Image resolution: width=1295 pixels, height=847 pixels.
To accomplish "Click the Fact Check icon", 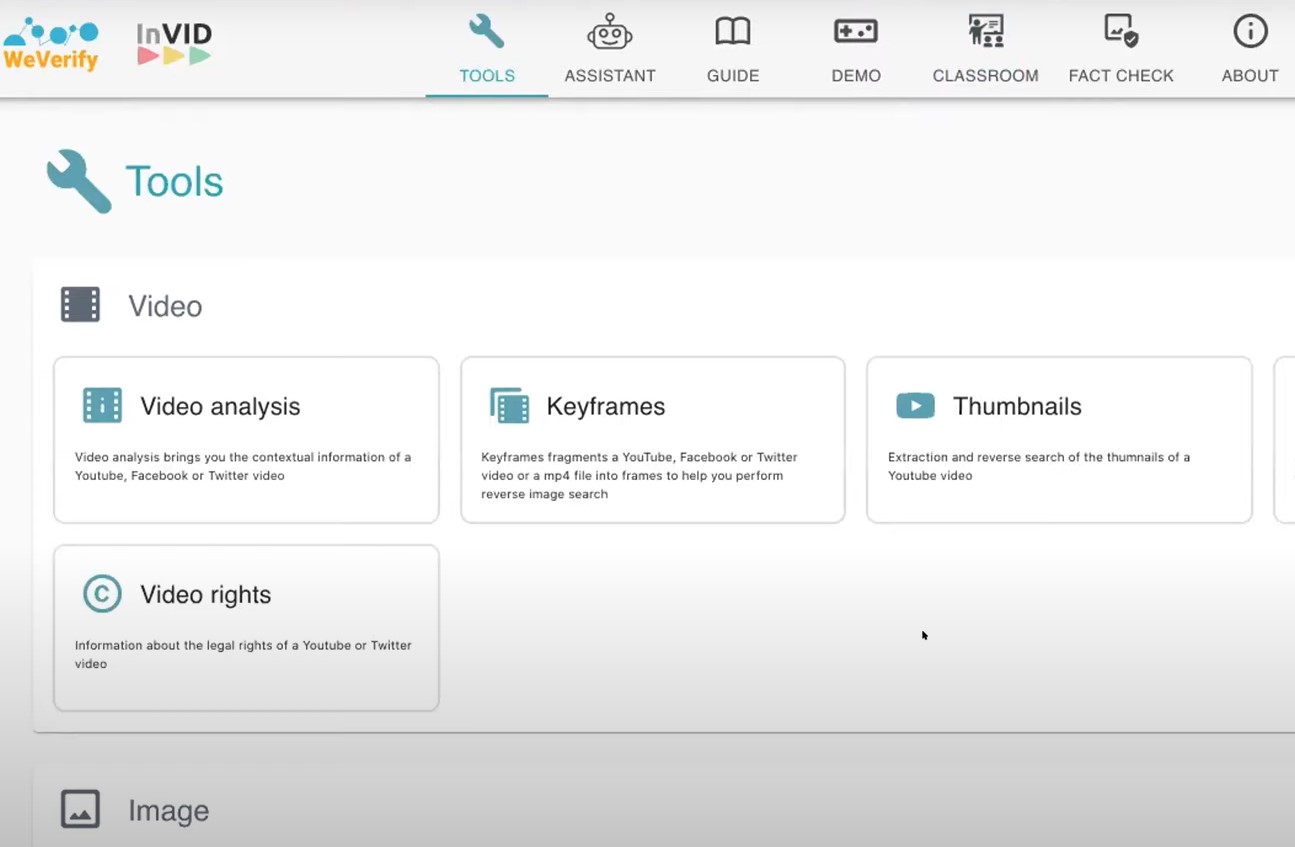I will [1120, 31].
